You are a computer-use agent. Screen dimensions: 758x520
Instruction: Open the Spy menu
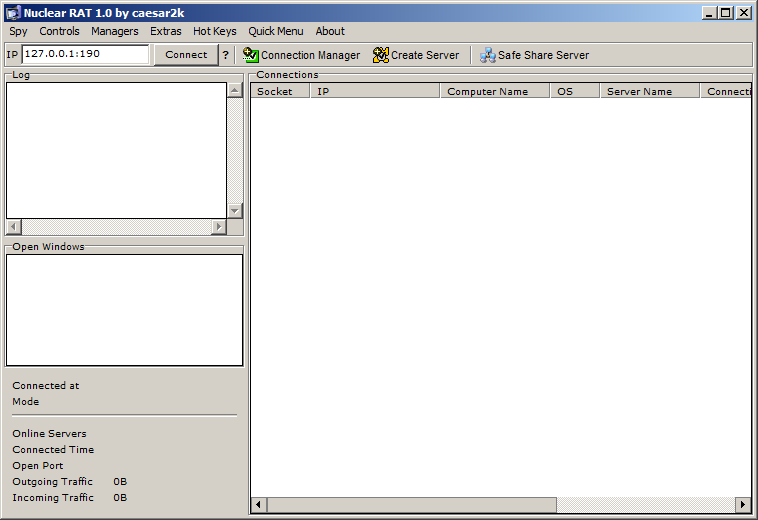tap(19, 31)
